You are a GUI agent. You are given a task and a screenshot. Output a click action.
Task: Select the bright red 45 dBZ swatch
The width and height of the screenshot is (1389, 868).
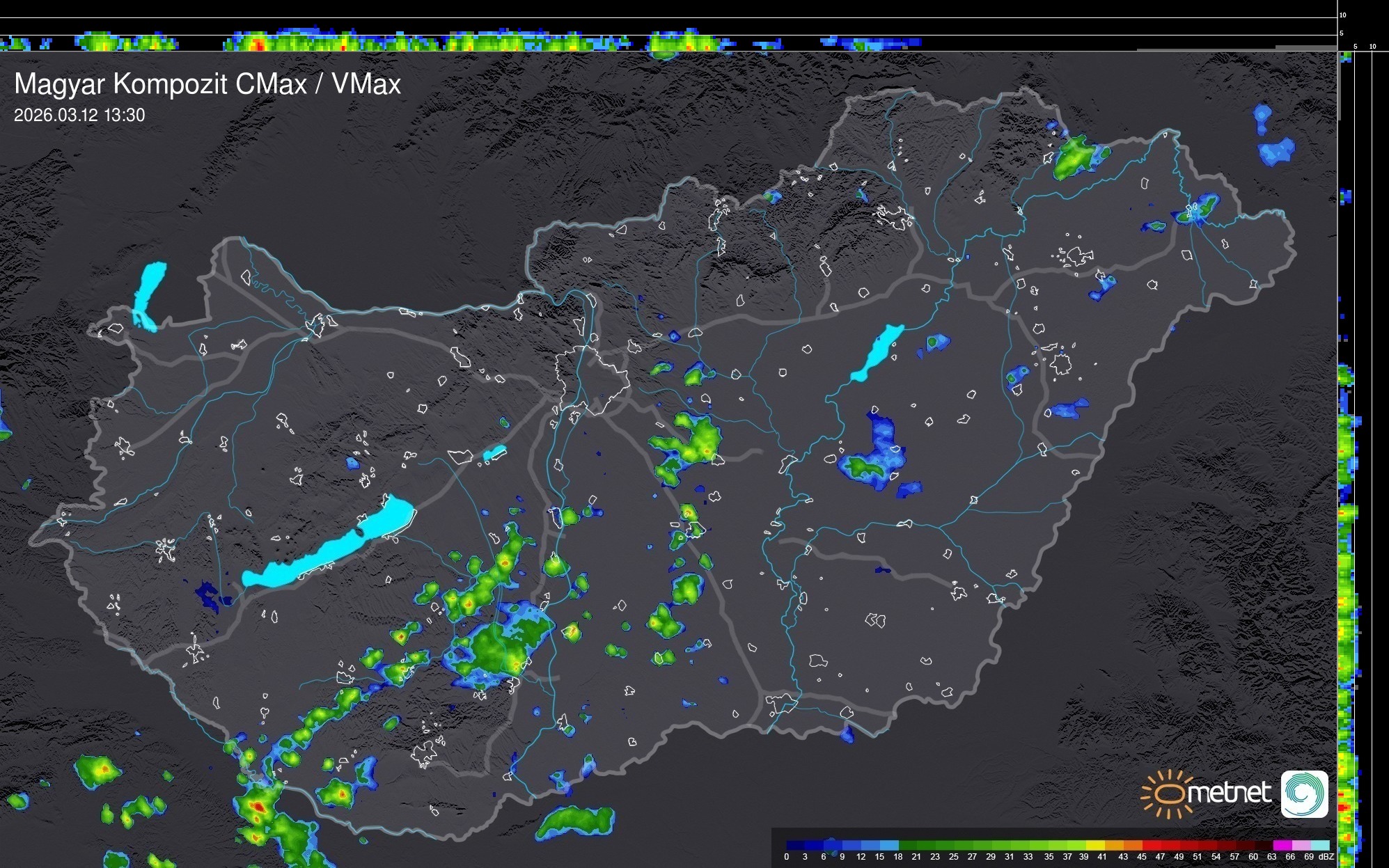pos(1152,845)
